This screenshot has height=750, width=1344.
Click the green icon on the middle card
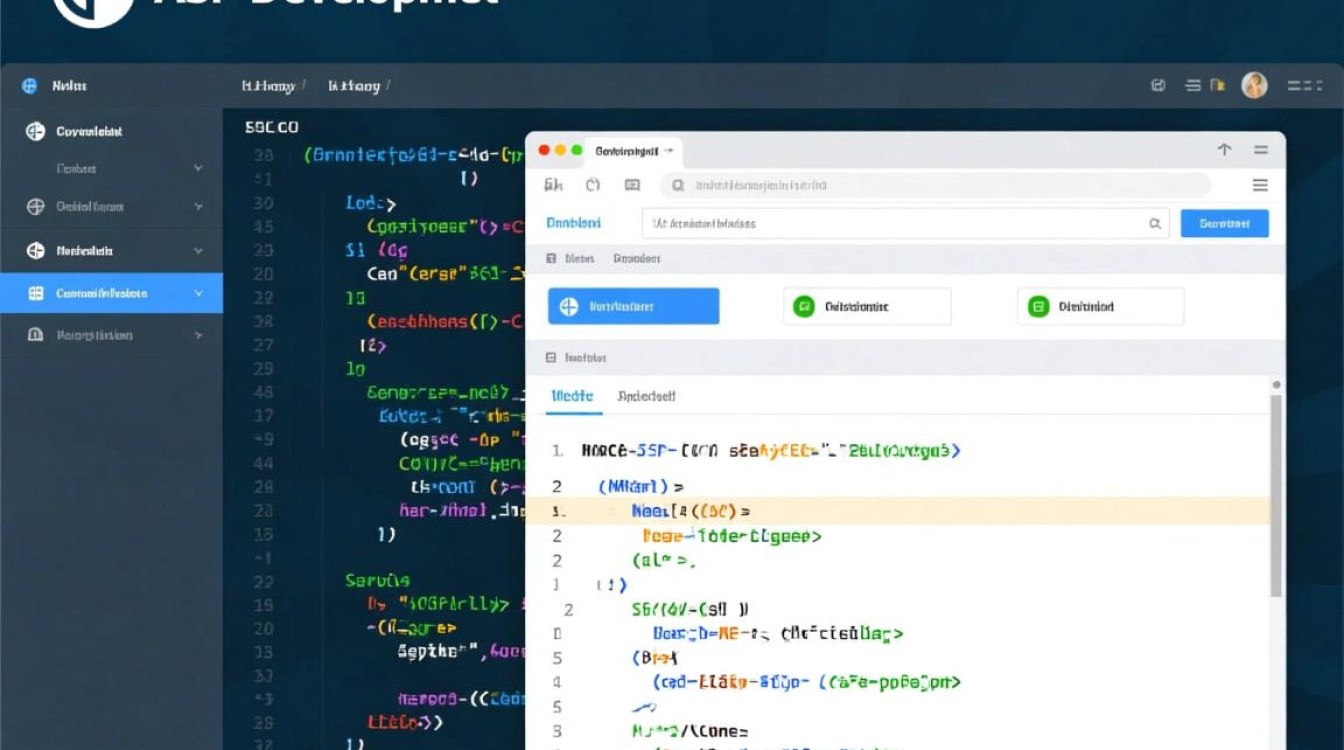(x=804, y=307)
